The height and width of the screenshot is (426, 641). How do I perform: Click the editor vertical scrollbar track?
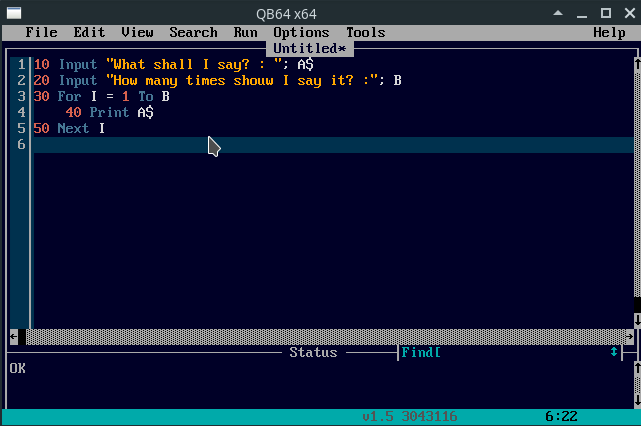click(637, 184)
